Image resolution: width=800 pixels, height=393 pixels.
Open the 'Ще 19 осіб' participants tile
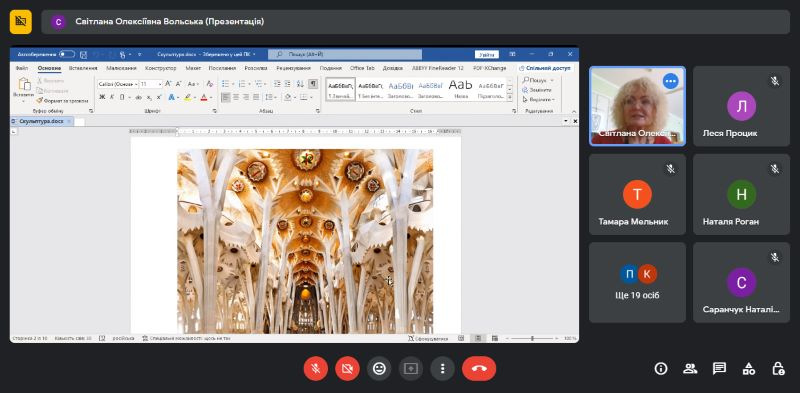pos(637,282)
